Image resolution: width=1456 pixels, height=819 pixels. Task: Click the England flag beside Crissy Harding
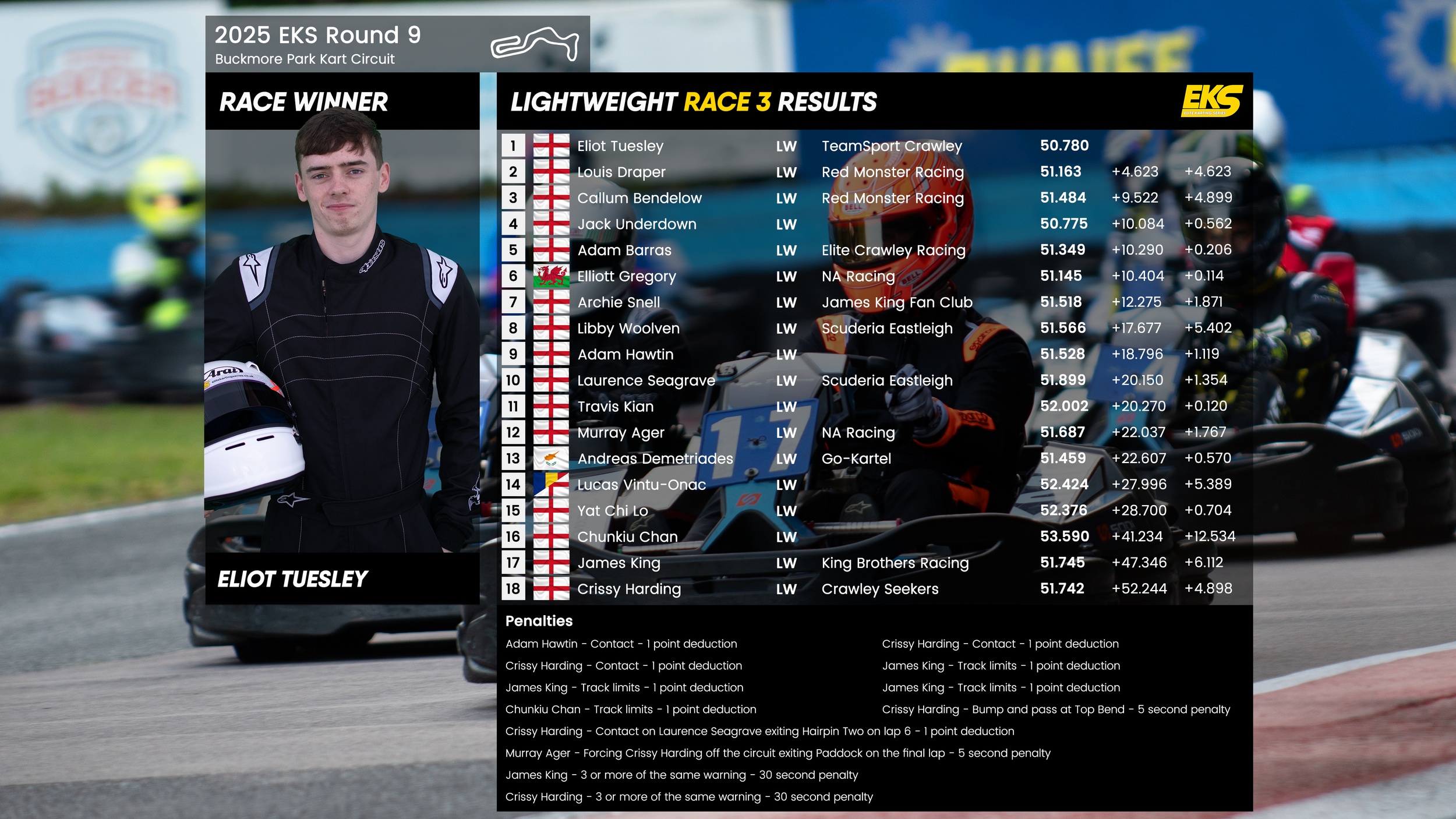[x=551, y=588]
